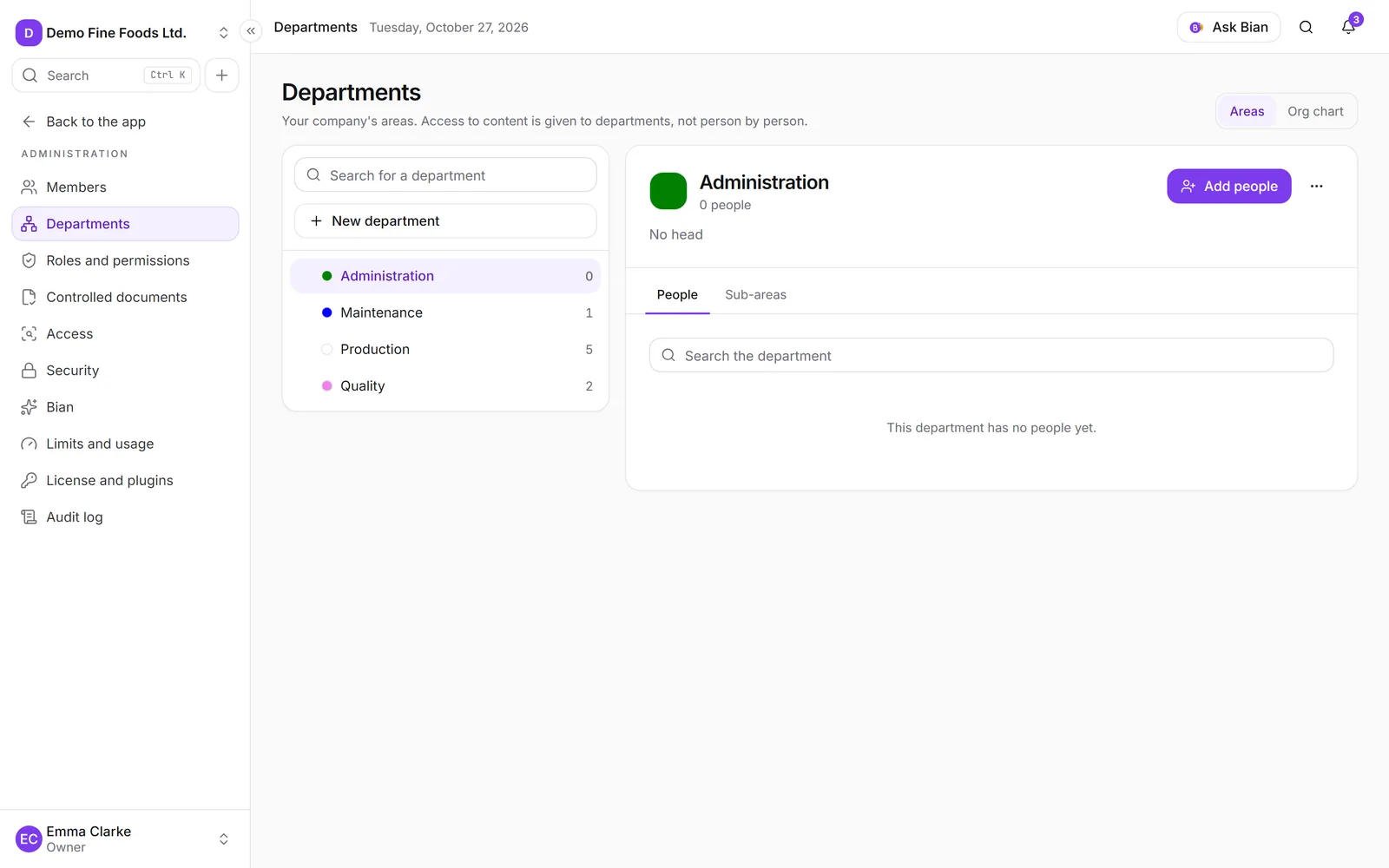Image resolution: width=1389 pixels, height=868 pixels.
Task: Collapse the sidebar with double-chevron icon
Action: coord(251,31)
